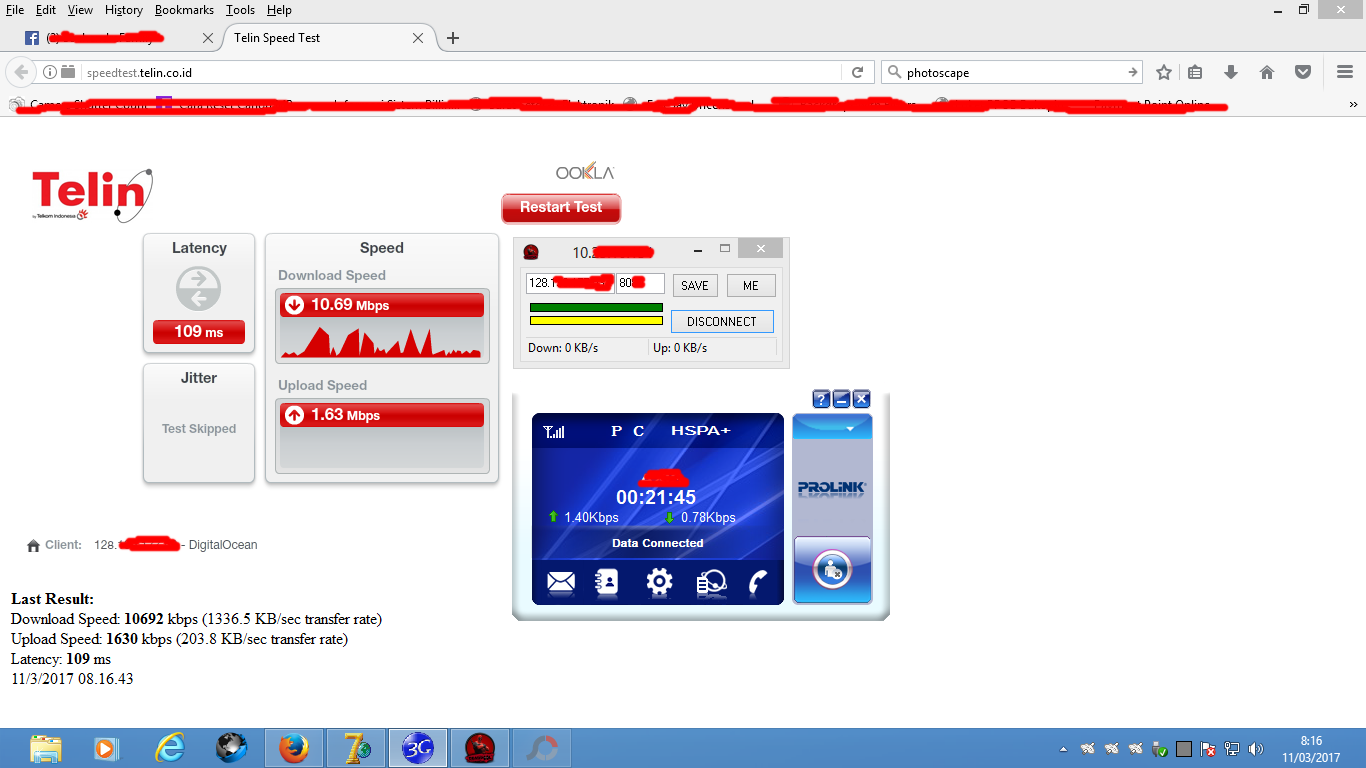The image size is (1366, 768).
Task: Click the phone call handset icon in Prolink
Action: pyautogui.click(x=758, y=582)
